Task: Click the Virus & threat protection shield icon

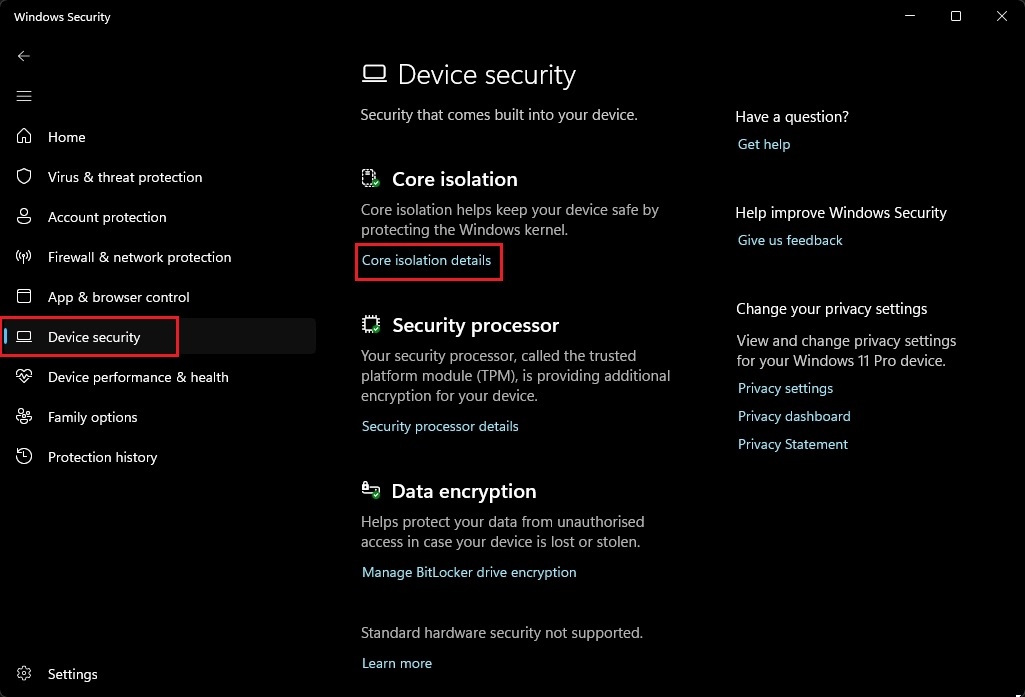Action: (x=26, y=177)
